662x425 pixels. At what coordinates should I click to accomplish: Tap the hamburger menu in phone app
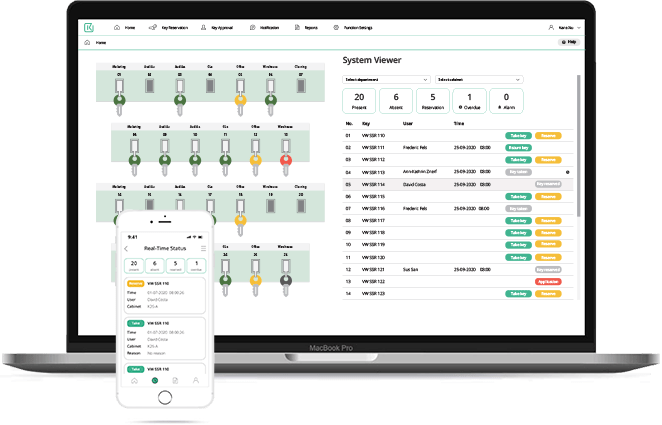click(203, 249)
